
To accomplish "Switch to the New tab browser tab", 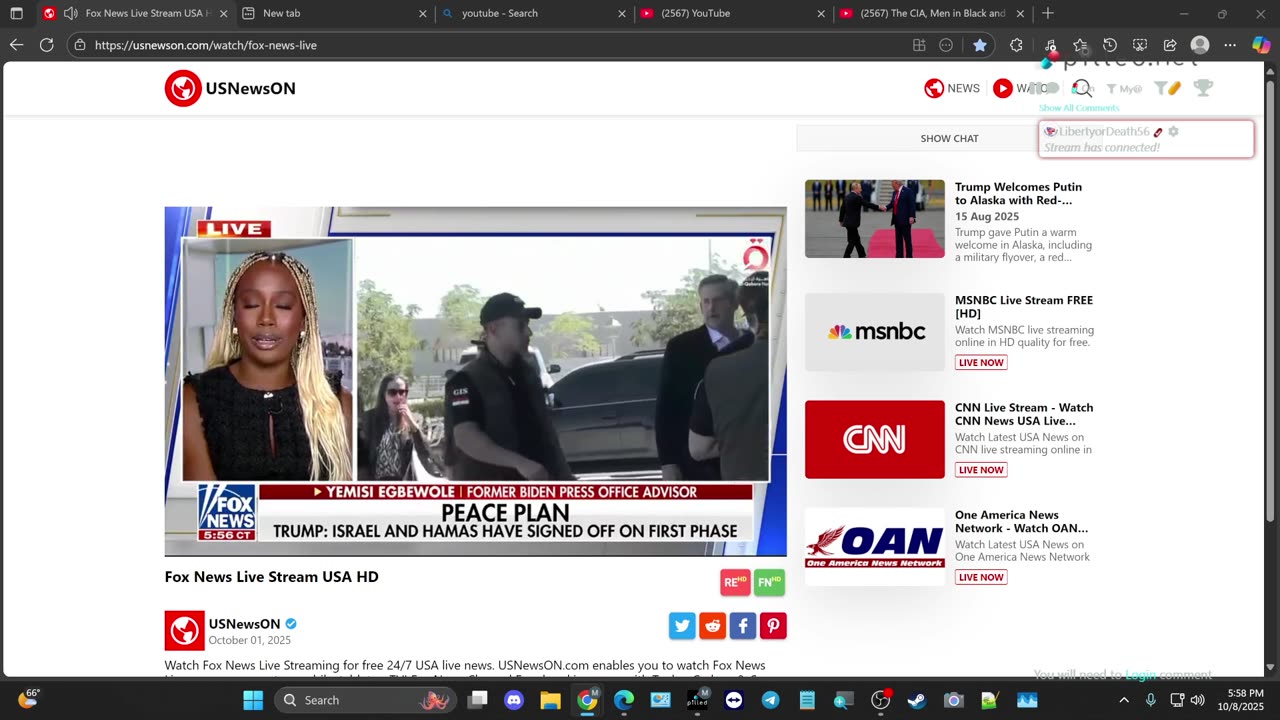I will [x=335, y=14].
